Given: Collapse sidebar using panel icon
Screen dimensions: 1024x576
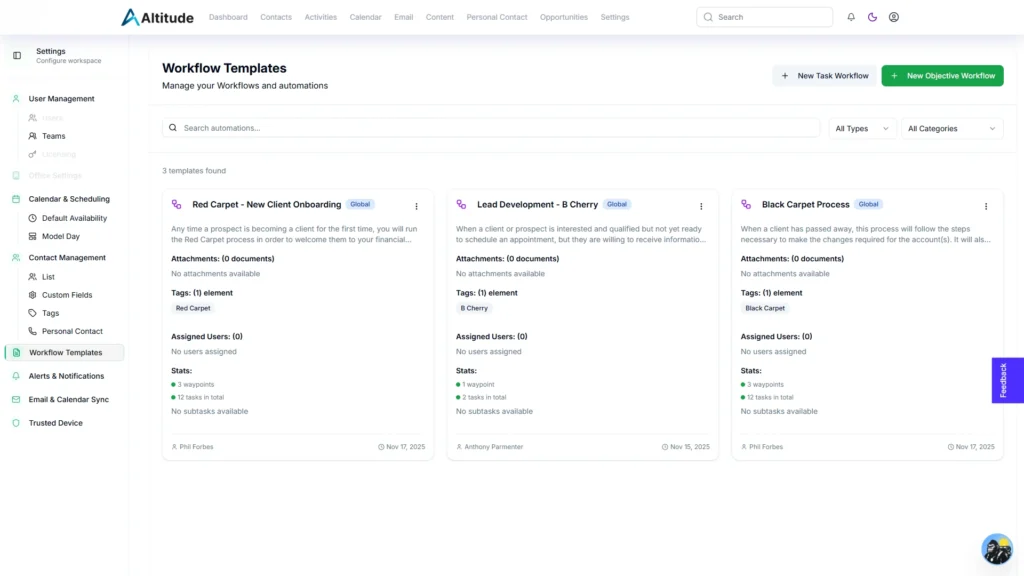Looking at the screenshot, I should point(17,55).
